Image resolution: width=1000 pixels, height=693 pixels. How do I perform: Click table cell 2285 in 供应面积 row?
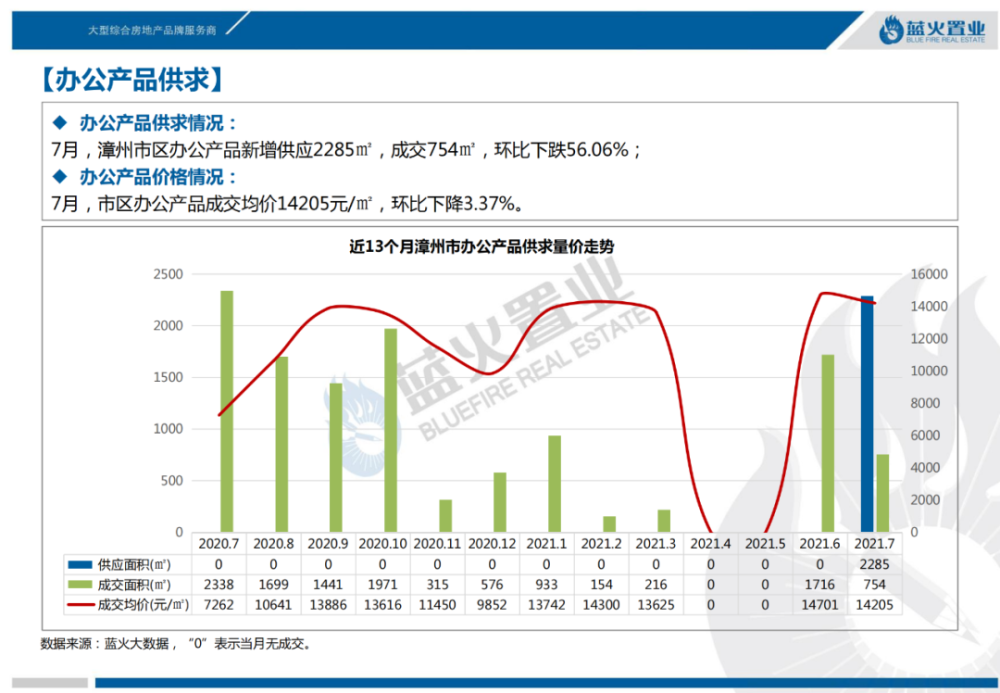tap(874, 564)
